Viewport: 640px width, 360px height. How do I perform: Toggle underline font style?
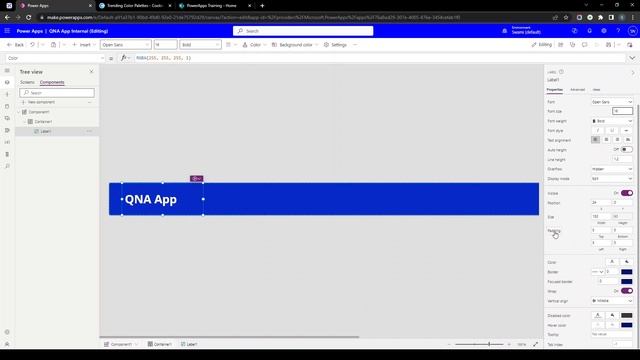(612, 131)
